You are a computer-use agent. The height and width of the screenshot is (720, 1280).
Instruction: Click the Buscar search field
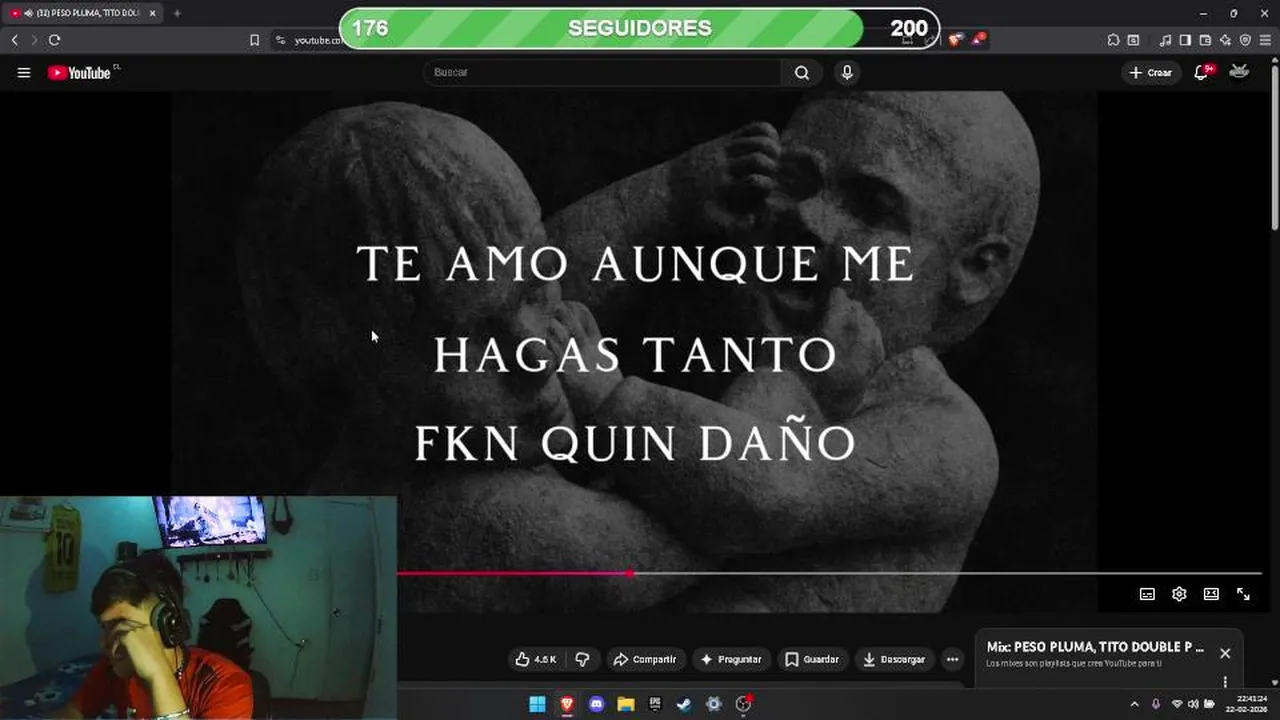click(x=603, y=72)
